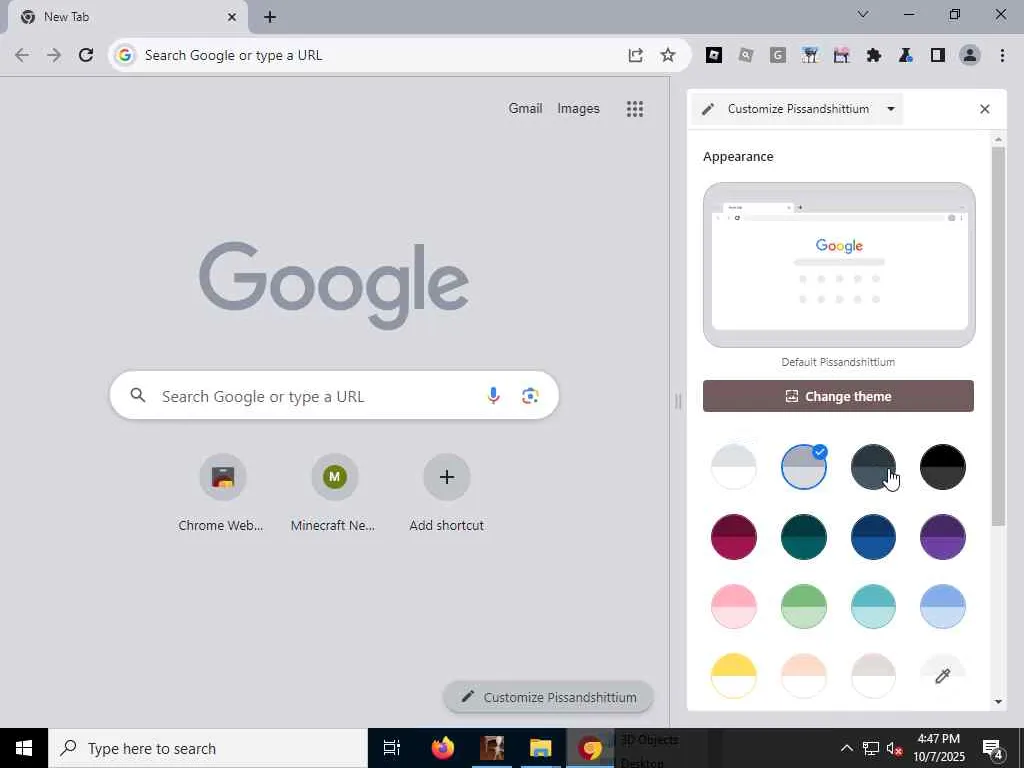
Task: Apply the aqua teal color swatch
Action: click(x=873, y=607)
